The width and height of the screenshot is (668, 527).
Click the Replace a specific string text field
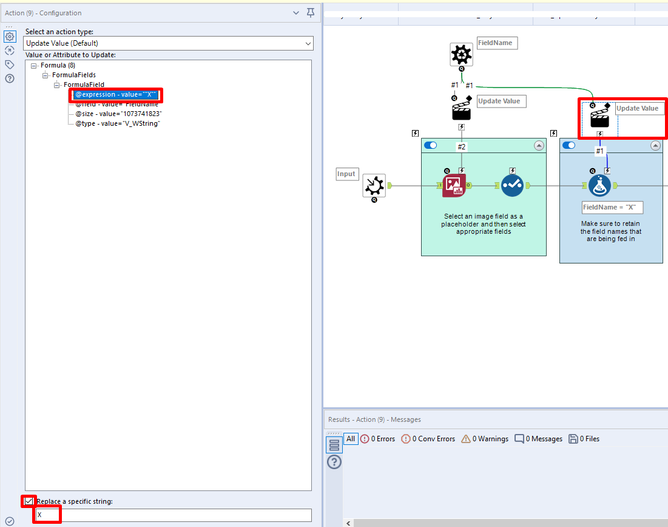pos(173,515)
